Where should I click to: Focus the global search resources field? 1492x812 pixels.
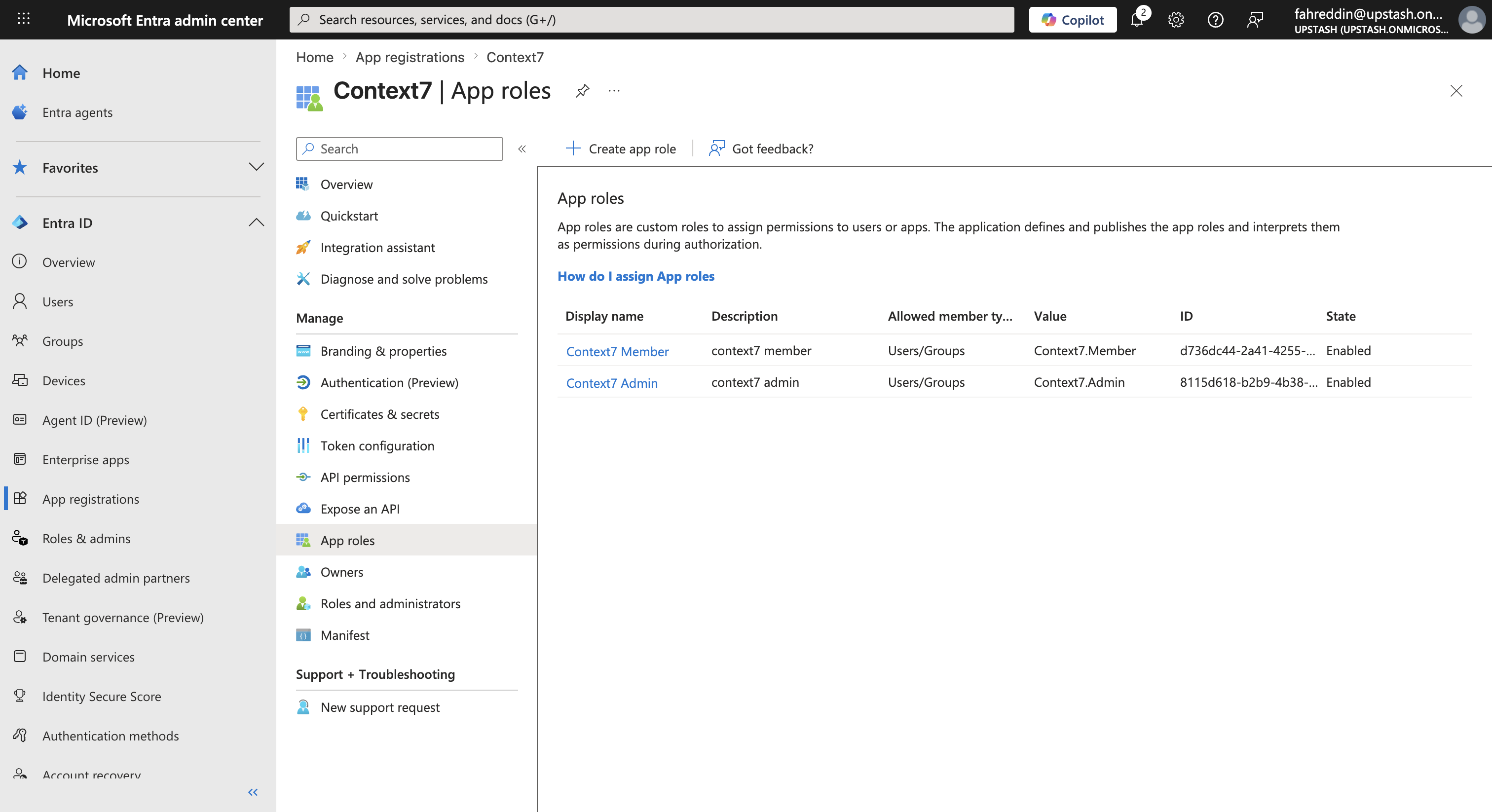coord(652,20)
